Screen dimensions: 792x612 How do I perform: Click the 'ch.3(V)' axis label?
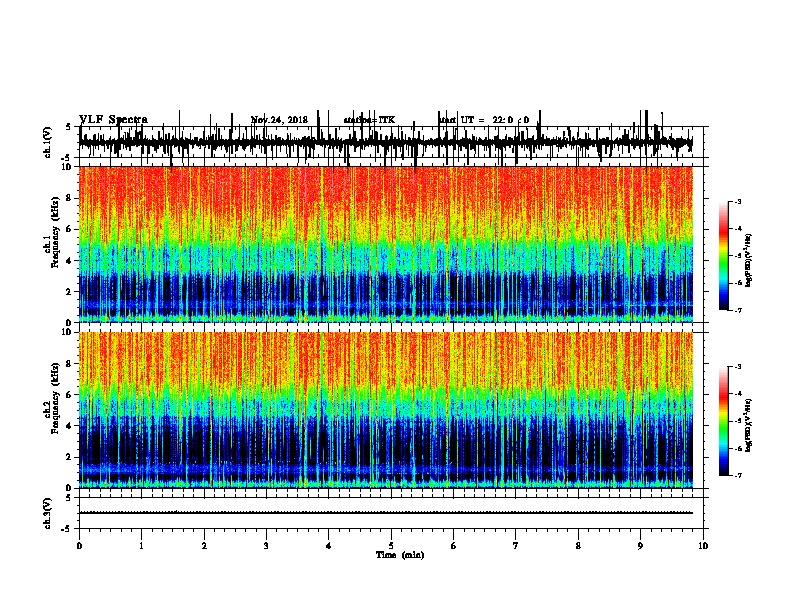48,513
